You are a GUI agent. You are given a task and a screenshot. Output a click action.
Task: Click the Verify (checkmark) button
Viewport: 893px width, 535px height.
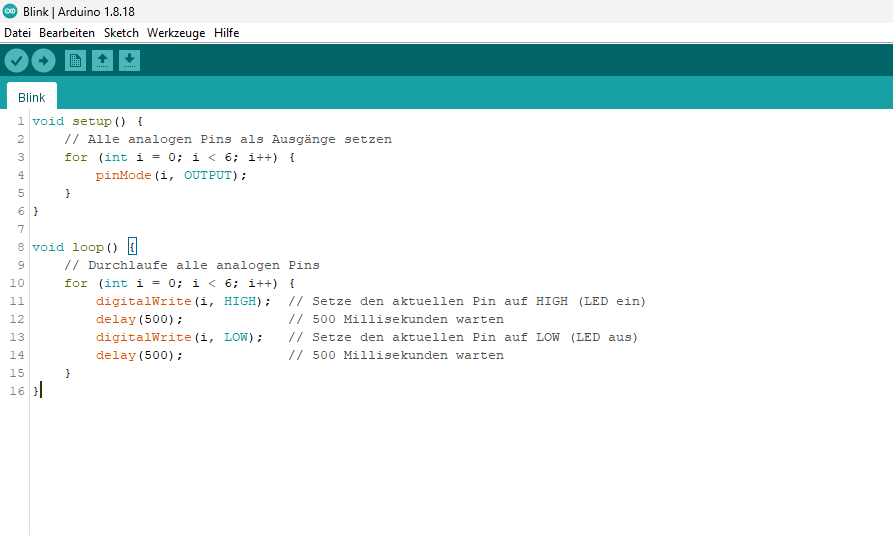pos(17,60)
